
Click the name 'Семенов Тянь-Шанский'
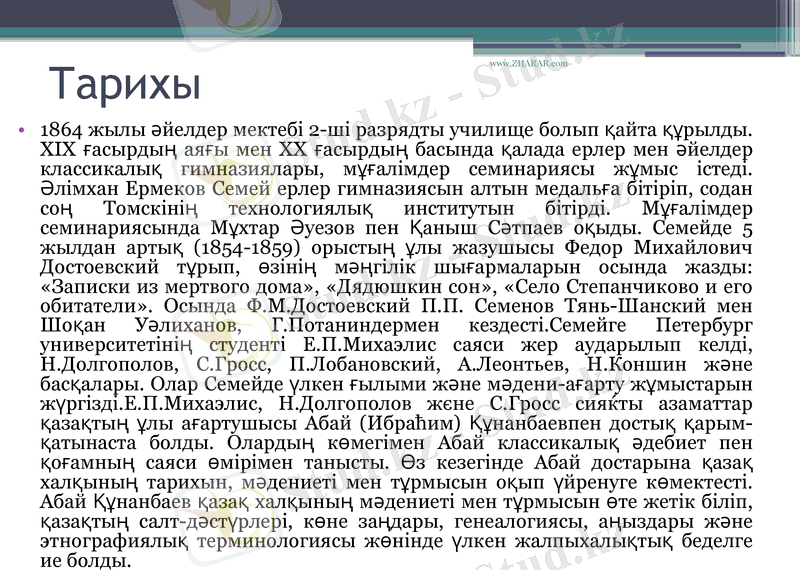pyautogui.click(x=591, y=306)
